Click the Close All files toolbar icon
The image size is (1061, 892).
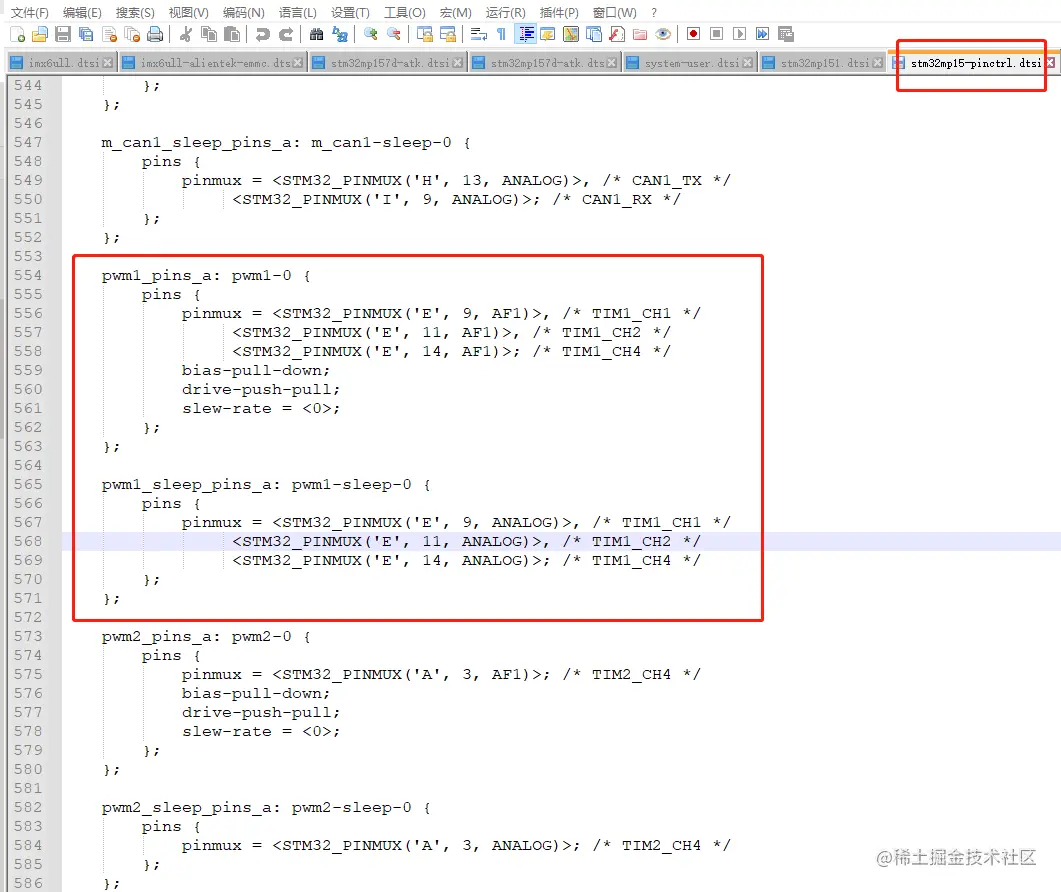(132, 34)
